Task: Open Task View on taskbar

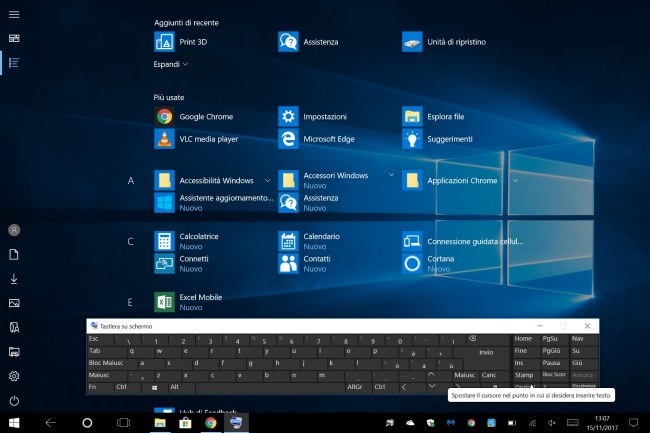Action: point(124,423)
